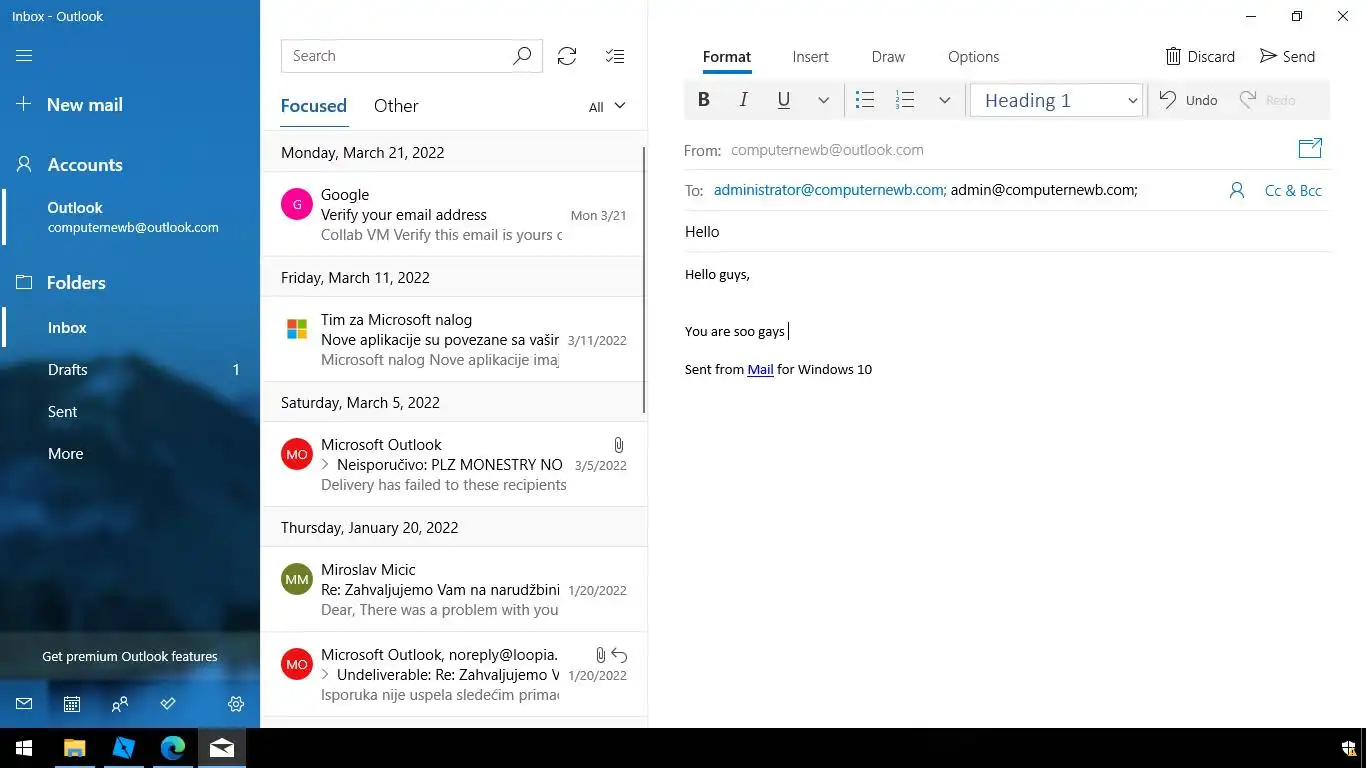Click the 'You are soo gays' body line
This screenshot has width=1366, height=768.
[x=735, y=331]
